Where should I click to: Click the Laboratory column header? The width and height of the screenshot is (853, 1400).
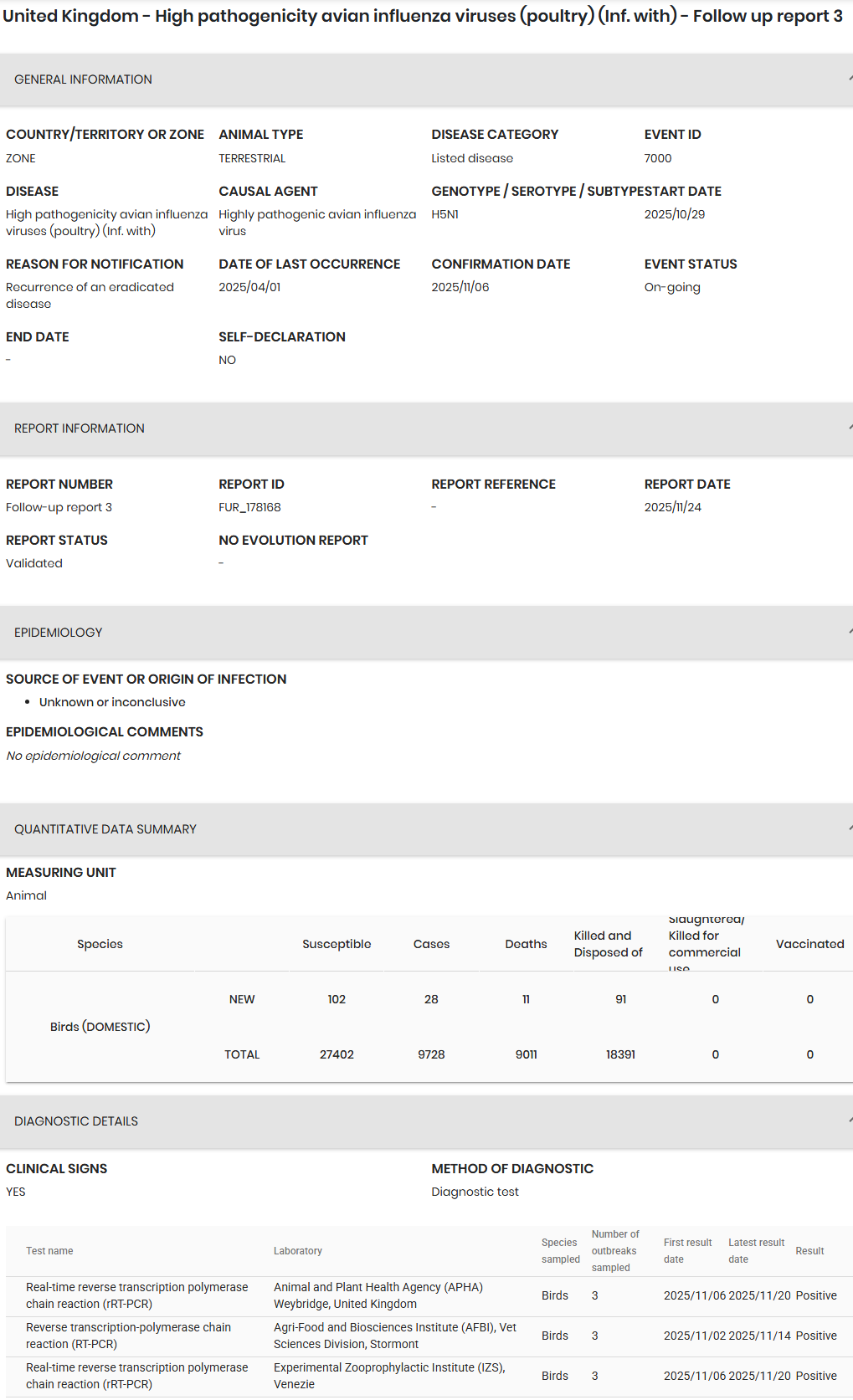coord(298,1251)
